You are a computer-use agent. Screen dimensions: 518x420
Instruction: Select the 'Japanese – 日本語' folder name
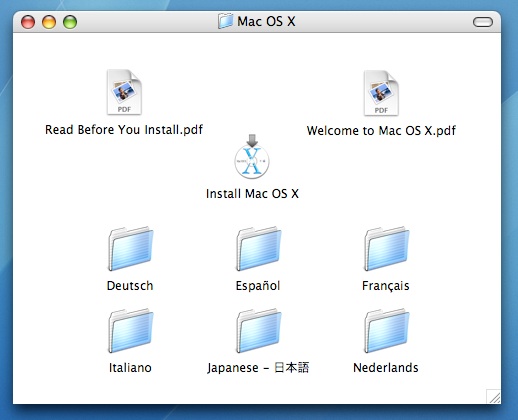click(x=258, y=368)
